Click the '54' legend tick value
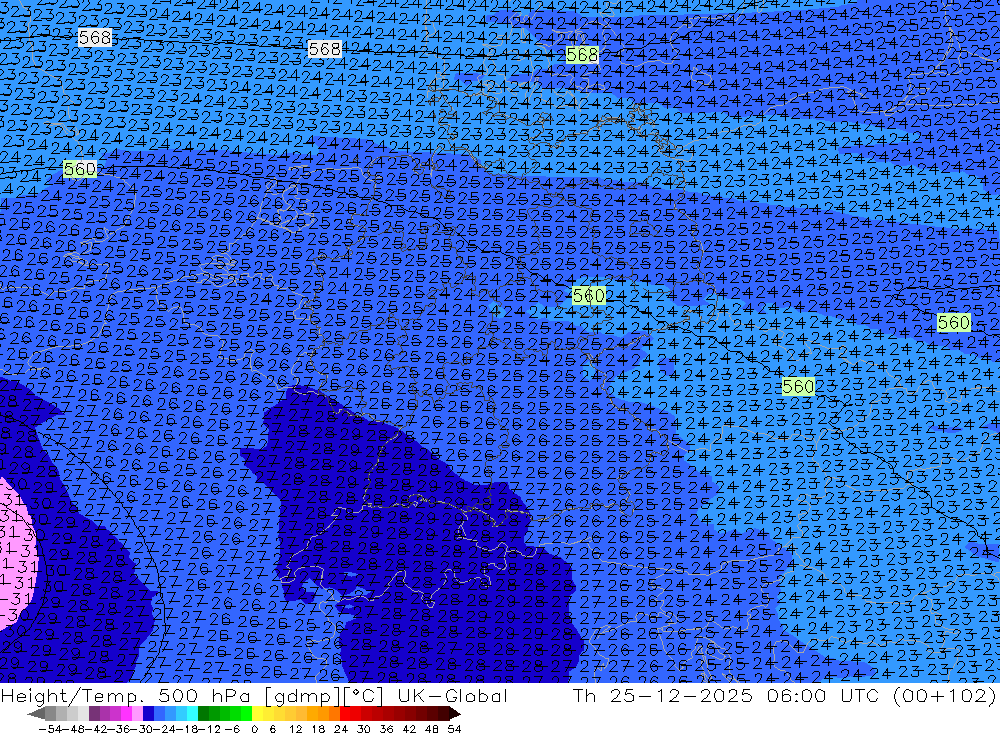The width and height of the screenshot is (1000, 733). (x=454, y=729)
